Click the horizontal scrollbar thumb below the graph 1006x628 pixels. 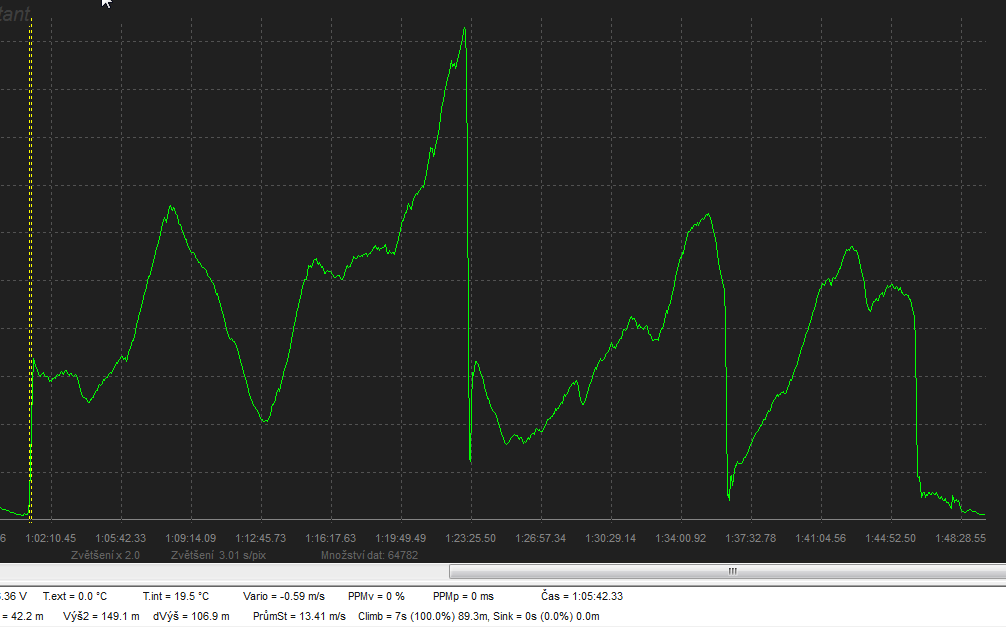click(x=731, y=571)
